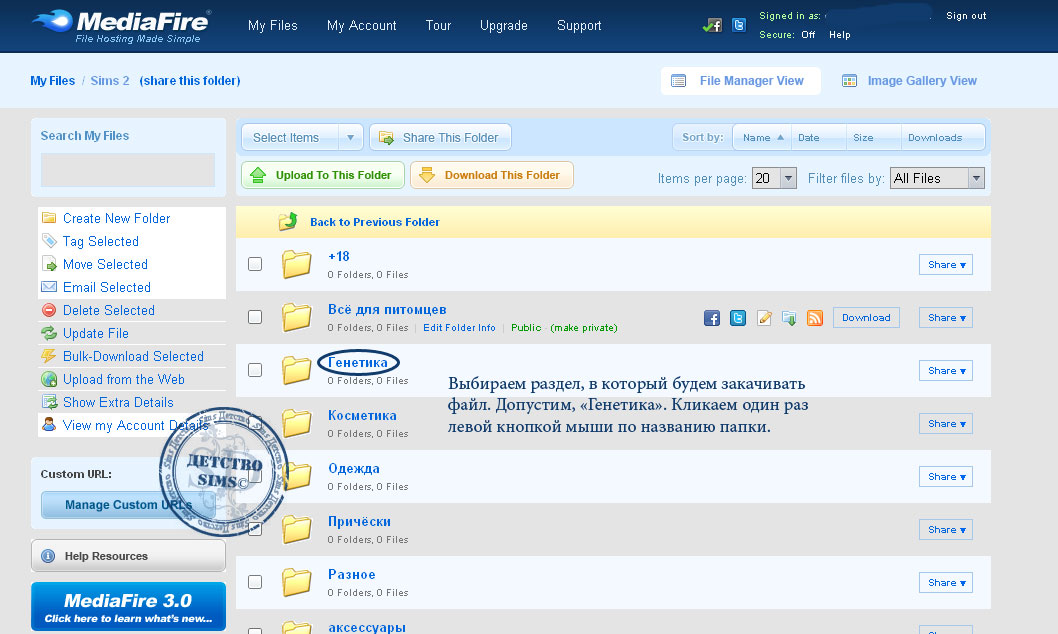Click the Help Resources info icon
This screenshot has height=634, width=1058.
click(48, 556)
